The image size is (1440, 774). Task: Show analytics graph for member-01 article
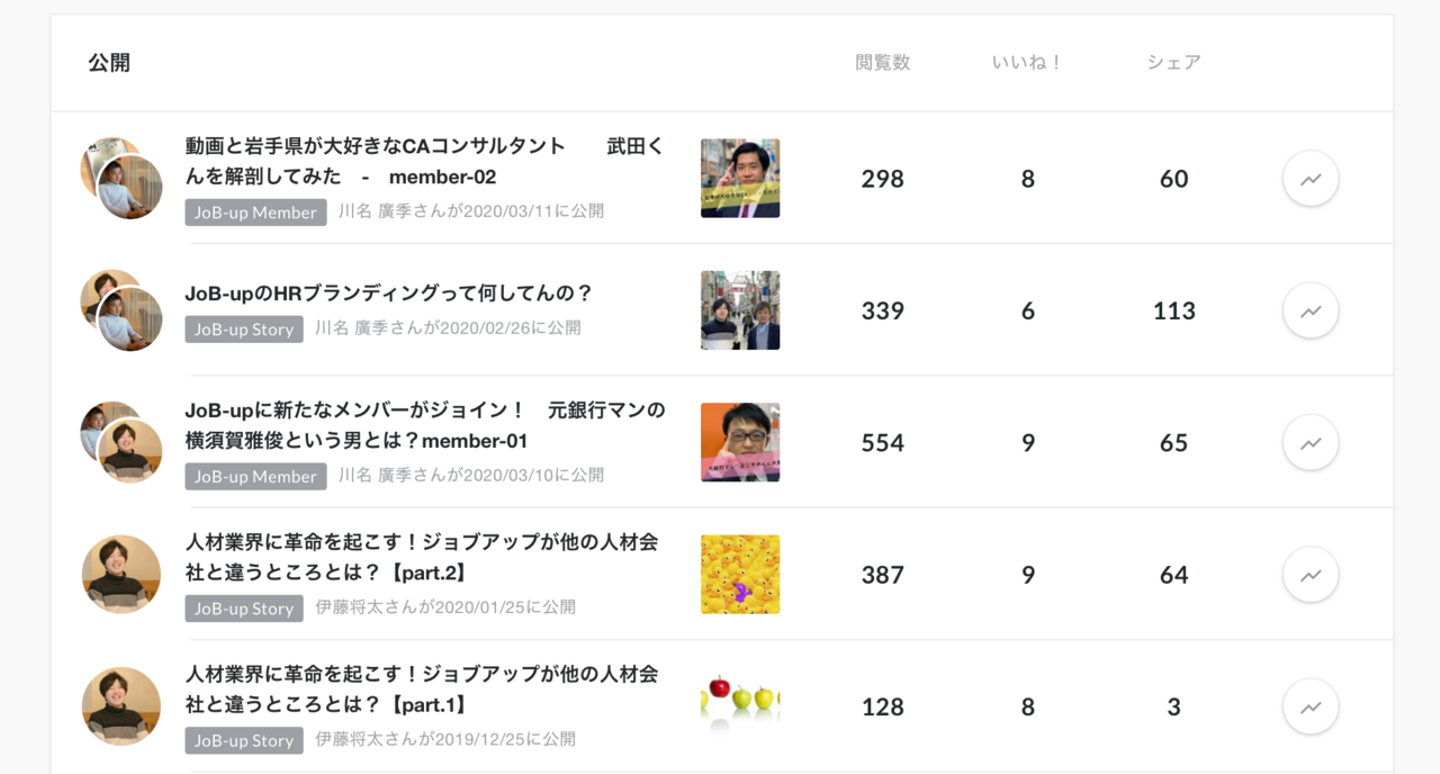click(x=1310, y=443)
